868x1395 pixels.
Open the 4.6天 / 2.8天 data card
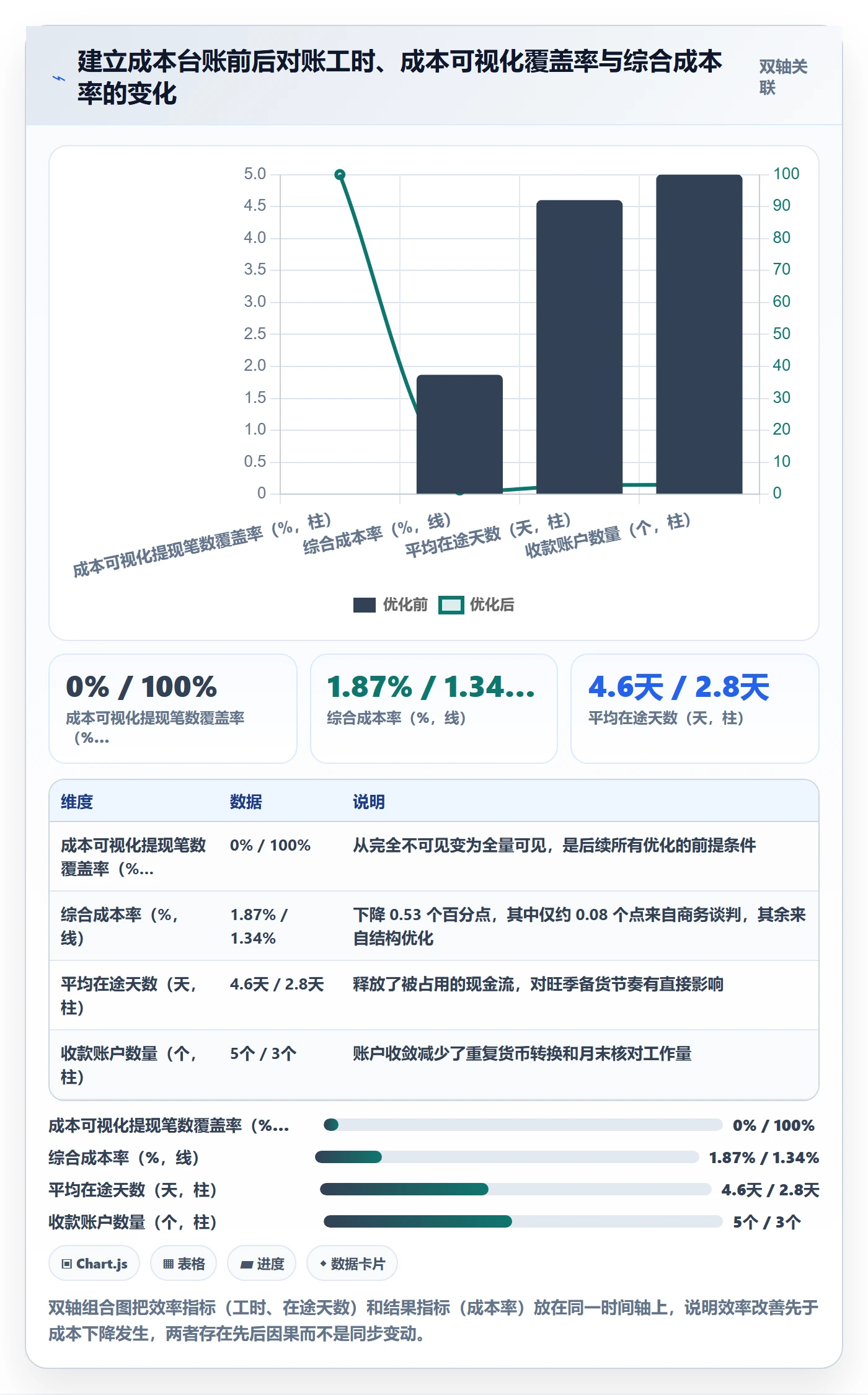pyautogui.click(x=695, y=709)
